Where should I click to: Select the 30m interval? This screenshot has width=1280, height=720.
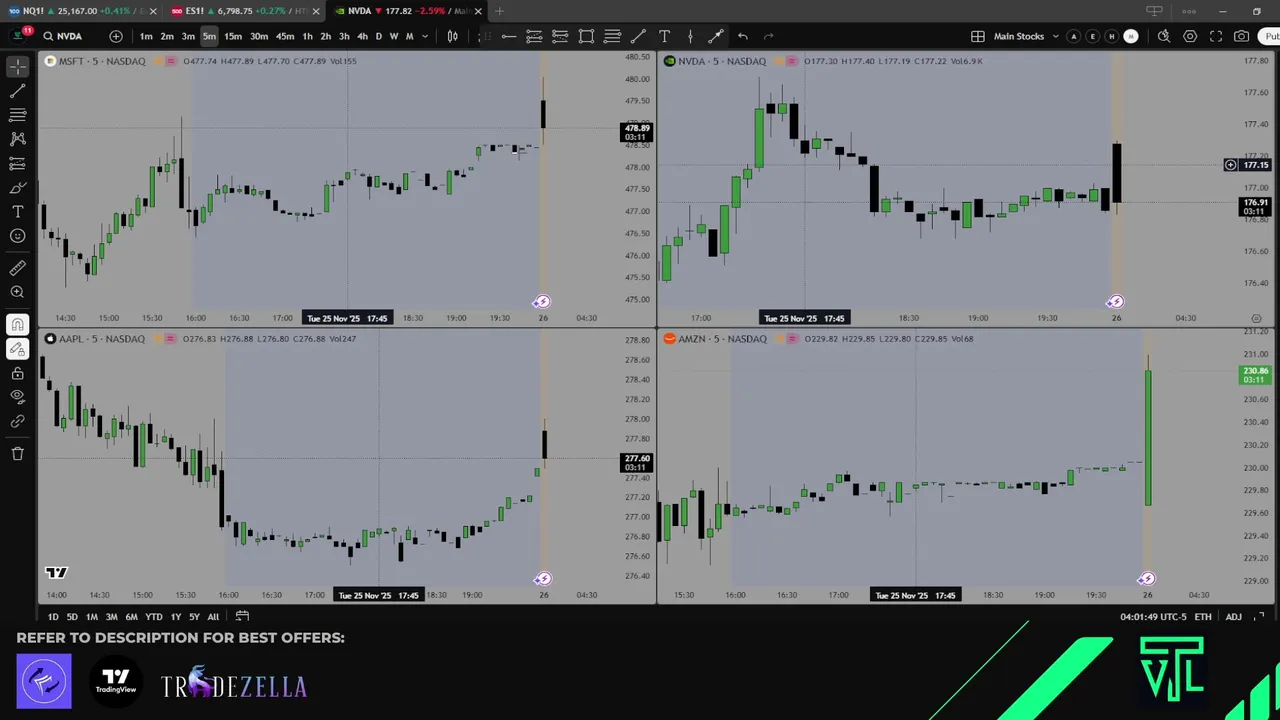258,36
